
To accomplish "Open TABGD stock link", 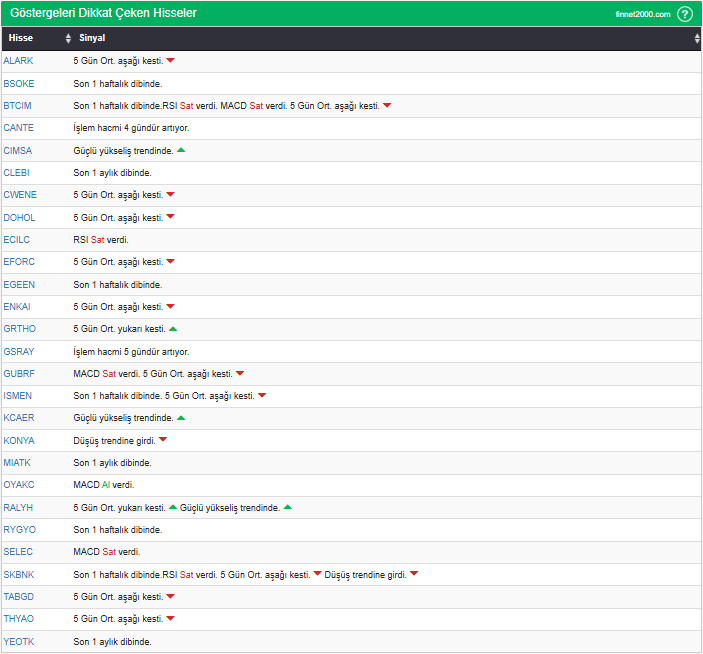I will 19,597.
